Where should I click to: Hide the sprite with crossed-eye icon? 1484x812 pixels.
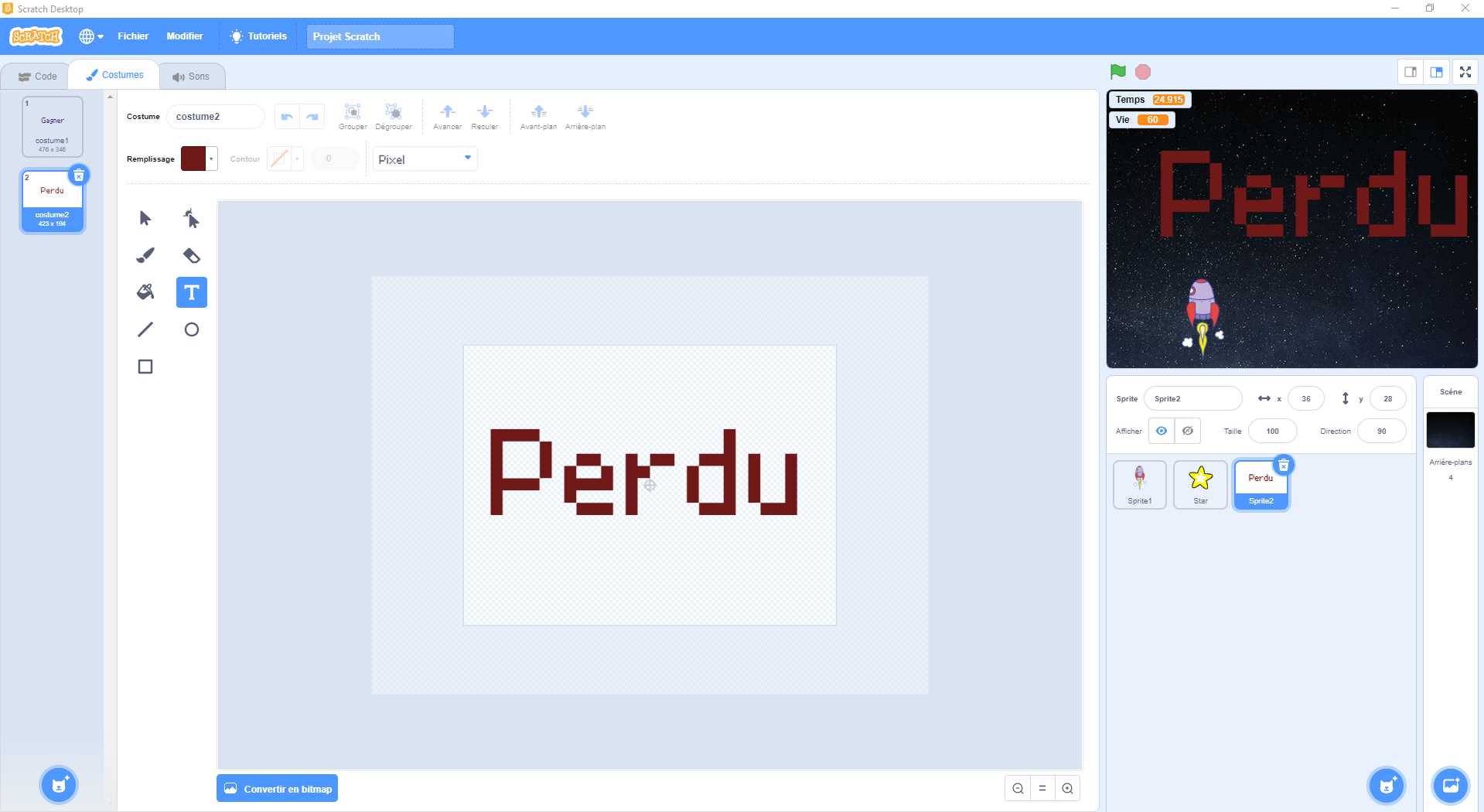click(1188, 431)
